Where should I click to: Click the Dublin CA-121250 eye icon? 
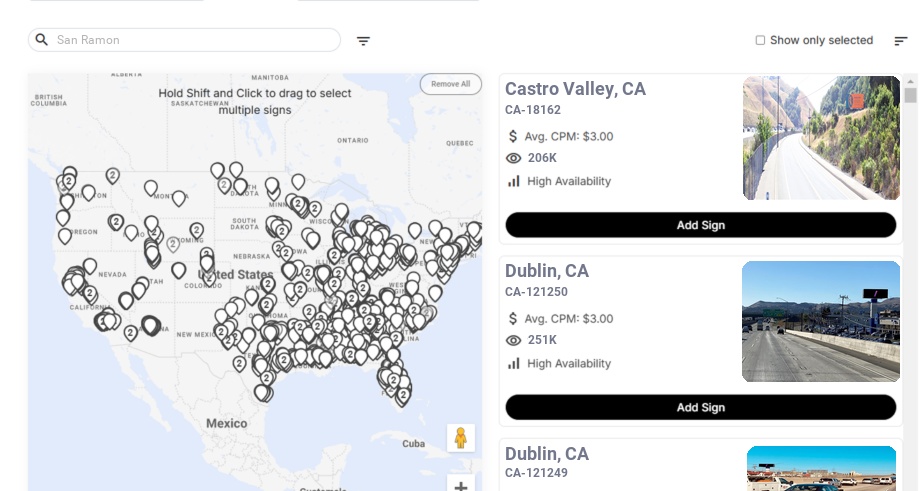click(x=514, y=340)
